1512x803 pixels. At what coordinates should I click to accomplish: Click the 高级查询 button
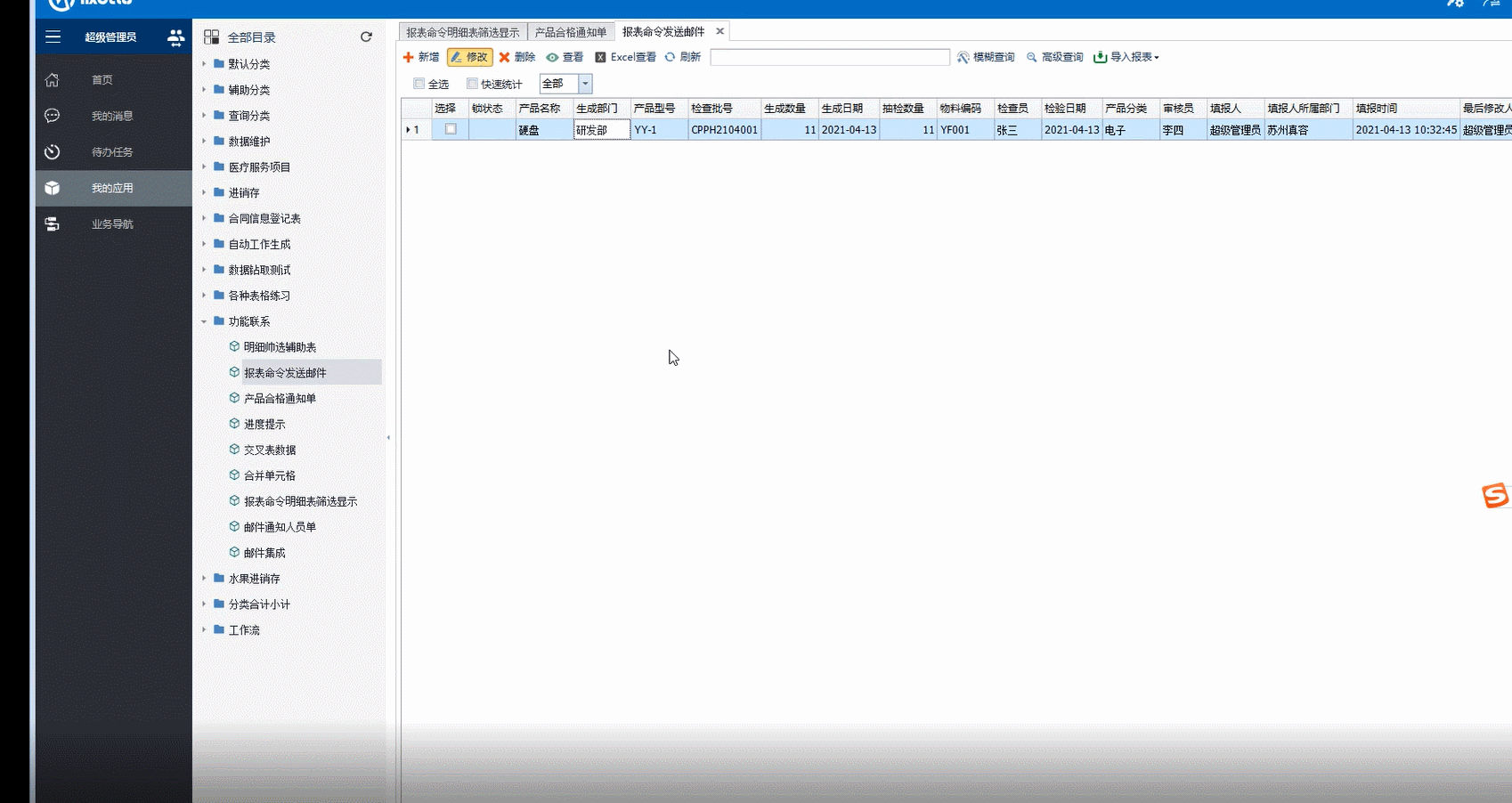(x=1054, y=57)
